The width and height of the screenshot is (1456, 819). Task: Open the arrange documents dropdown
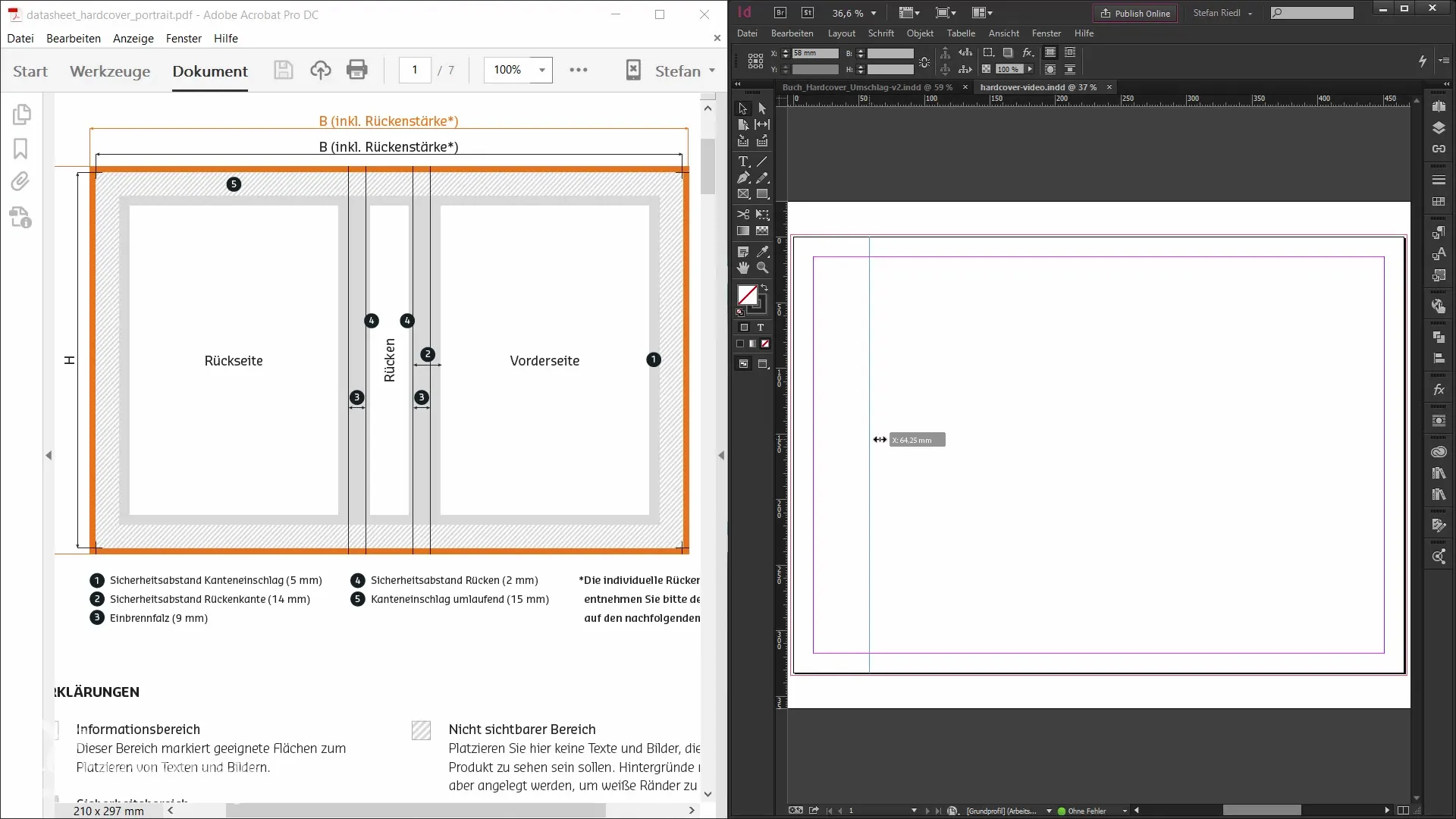tap(982, 13)
